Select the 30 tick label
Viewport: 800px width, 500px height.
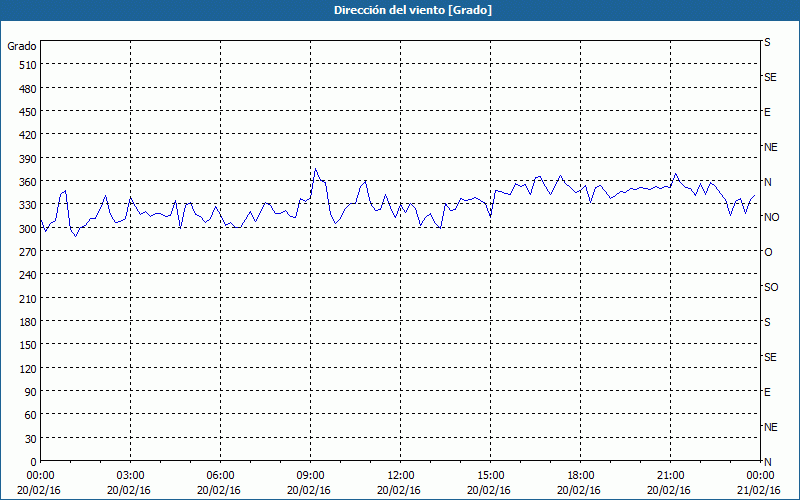click(31, 439)
